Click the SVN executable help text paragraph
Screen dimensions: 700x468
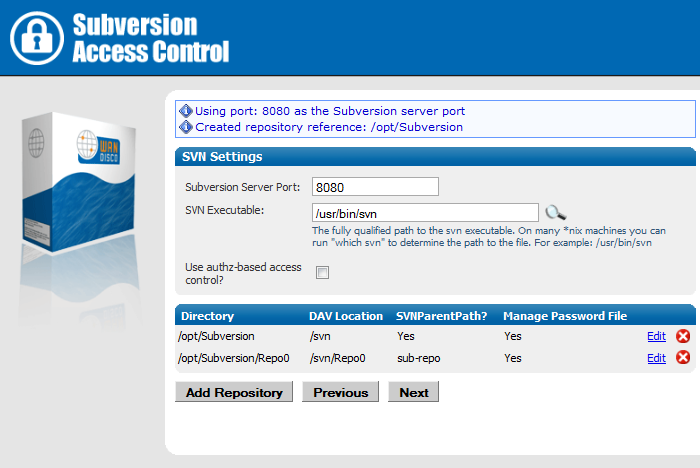[489, 237]
